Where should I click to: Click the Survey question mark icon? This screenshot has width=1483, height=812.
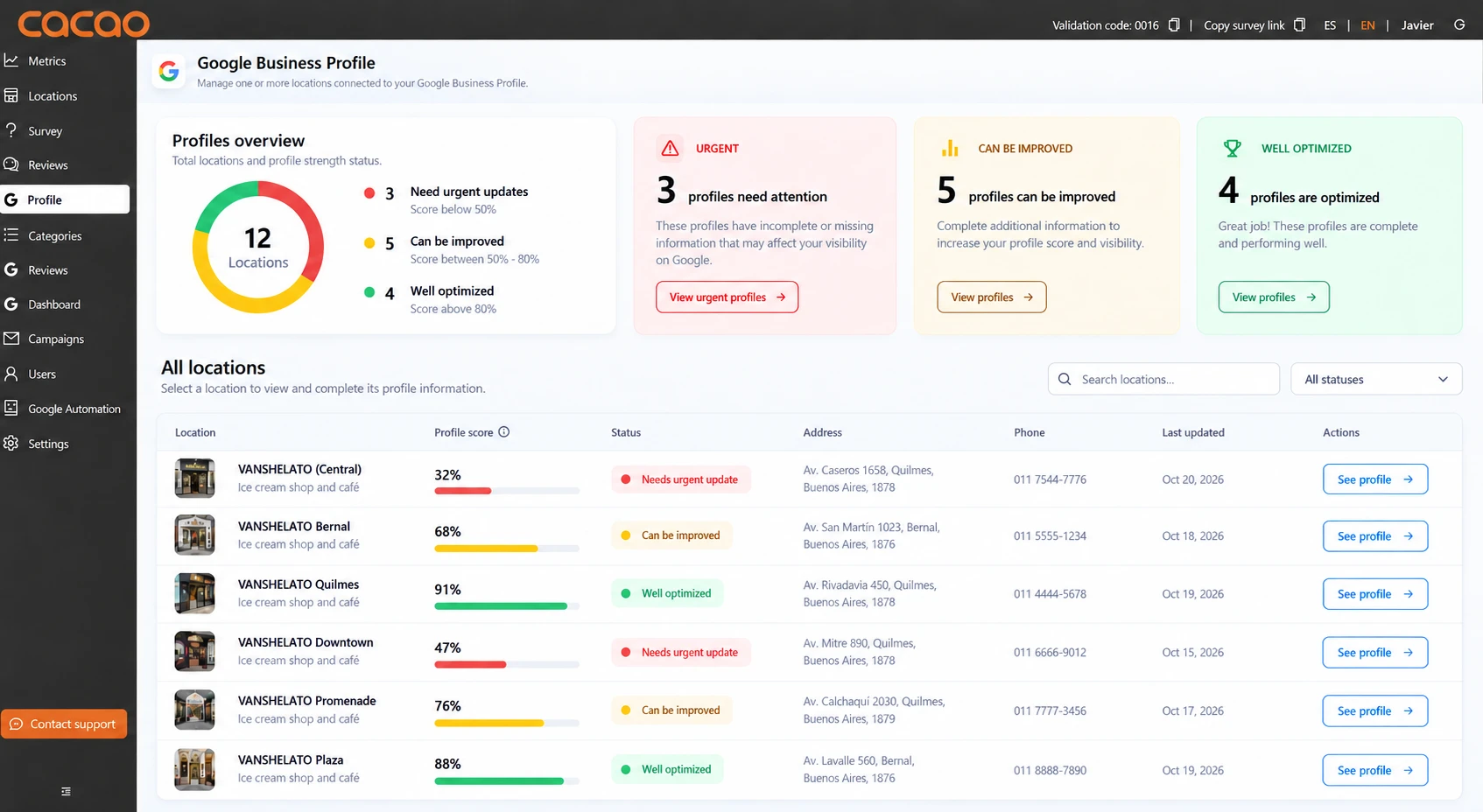11,130
